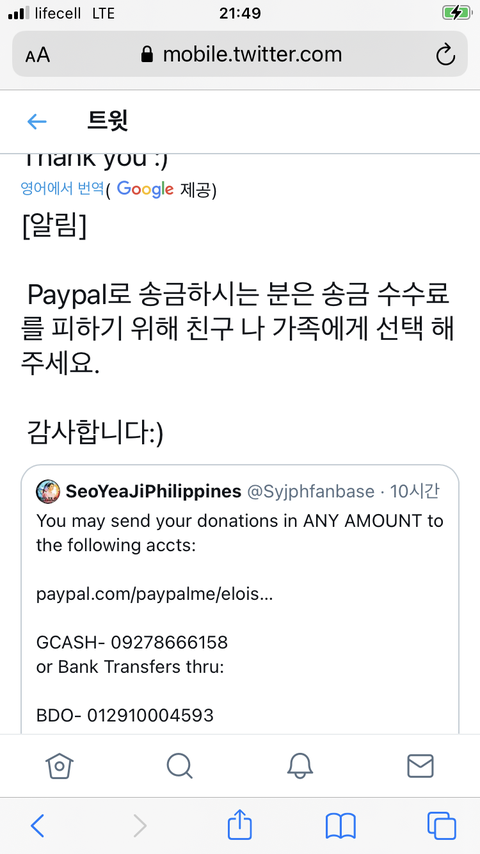
Task: Open the Safari bookmarks book icon
Action: pos(341,826)
